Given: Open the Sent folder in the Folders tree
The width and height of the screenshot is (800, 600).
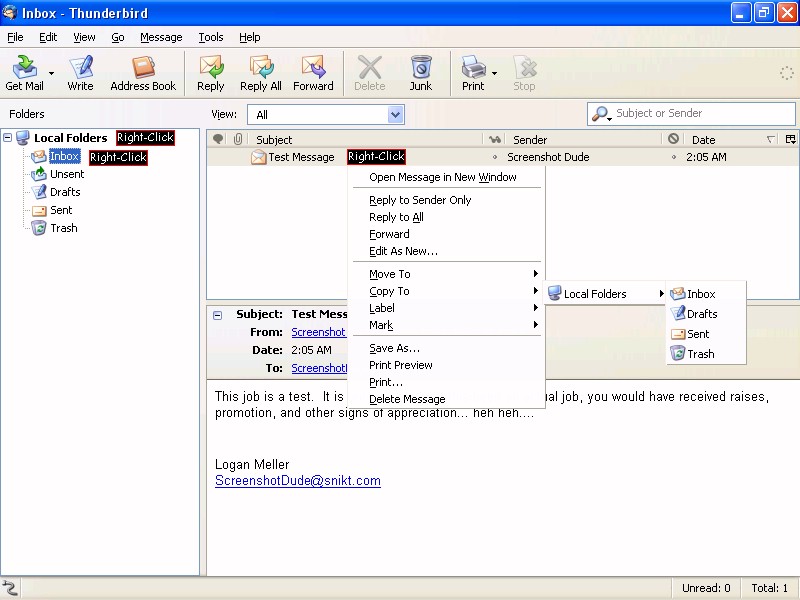Looking at the screenshot, I should (61, 210).
